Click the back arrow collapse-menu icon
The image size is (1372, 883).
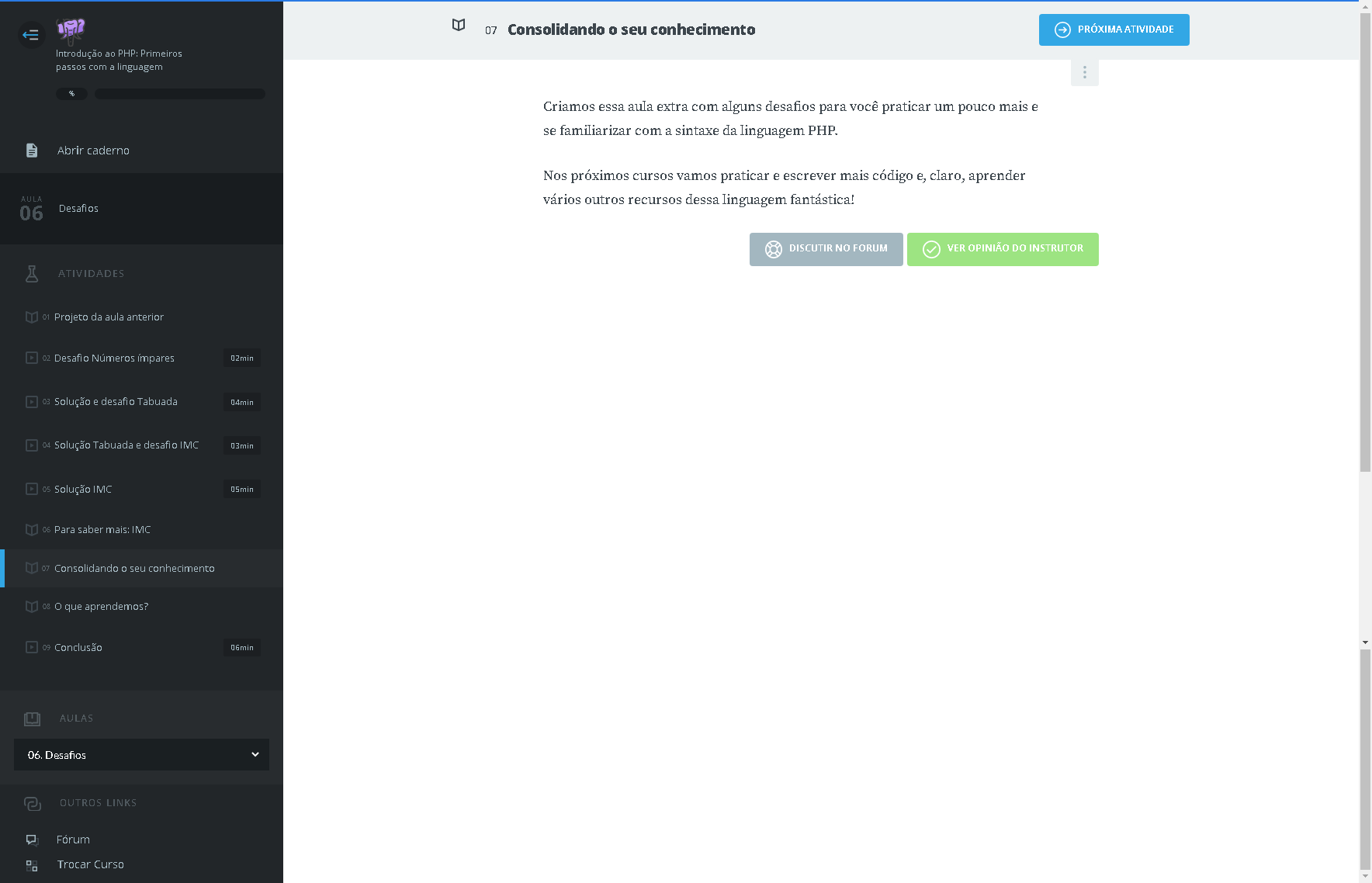coord(31,34)
